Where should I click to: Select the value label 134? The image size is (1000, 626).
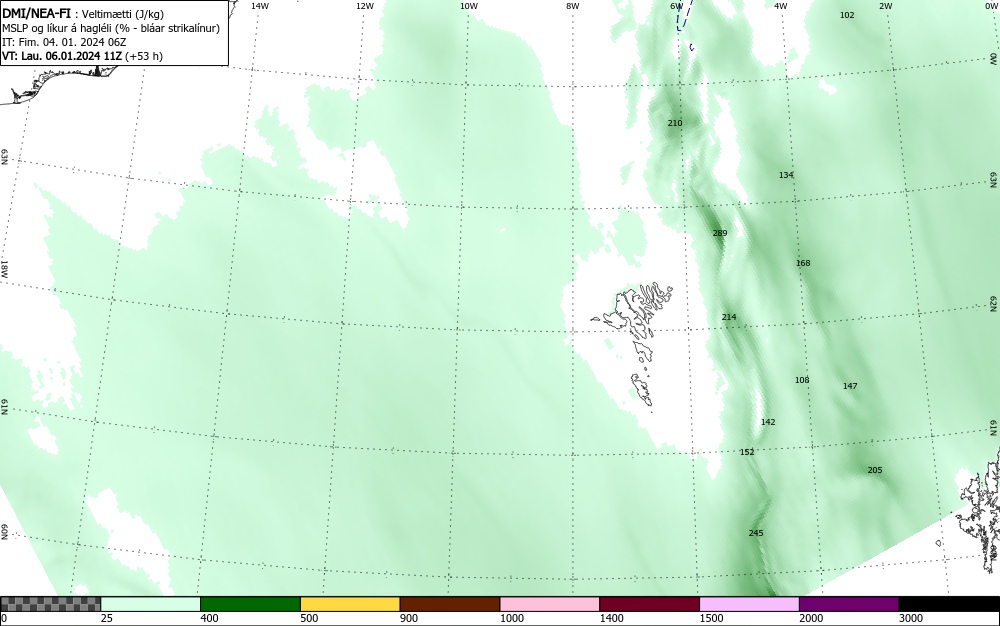[x=786, y=175]
